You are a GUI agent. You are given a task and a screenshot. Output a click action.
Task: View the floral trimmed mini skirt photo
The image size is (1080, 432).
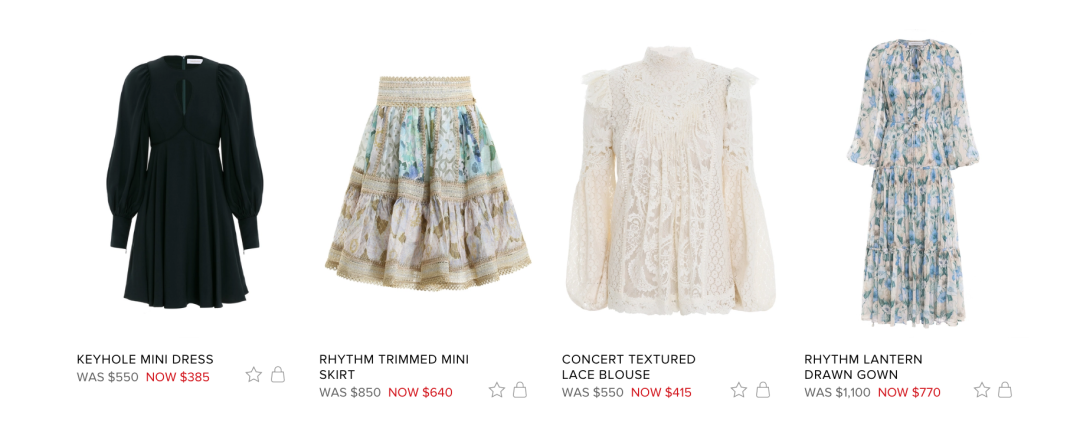(x=428, y=183)
